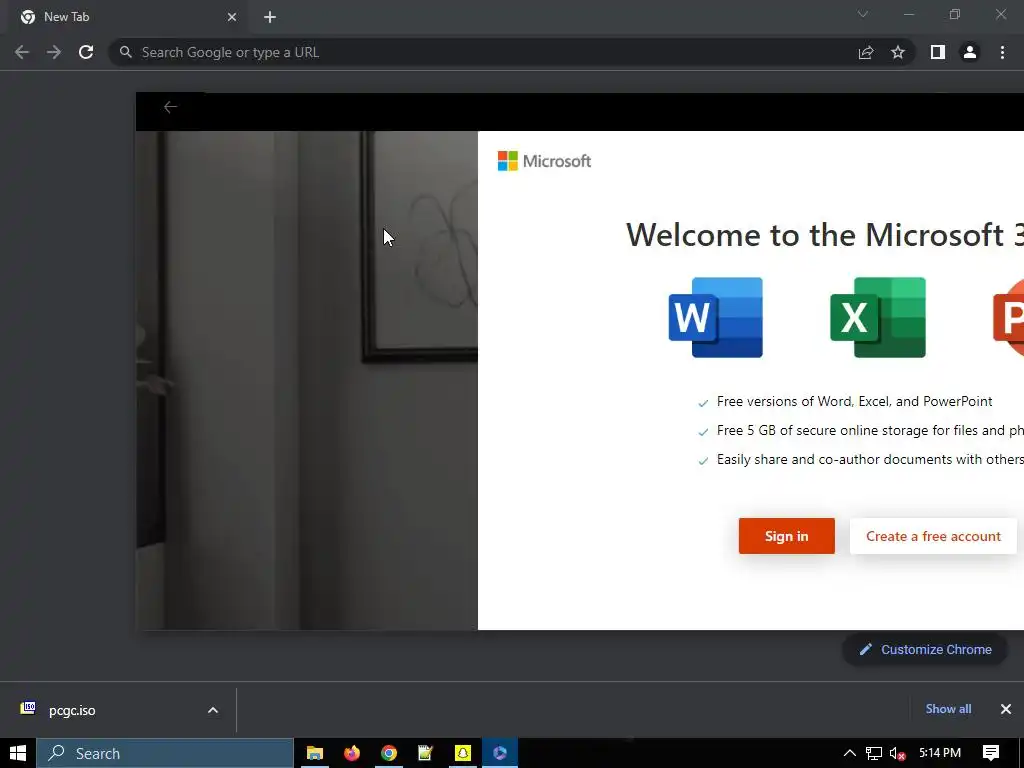Click the share this page icon
Image resolution: width=1024 pixels, height=768 pixels.
tap(866, 52)
